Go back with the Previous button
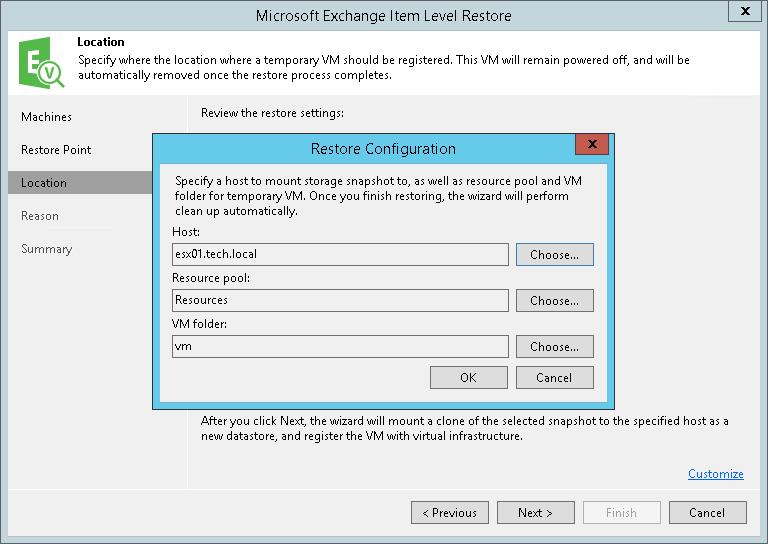768x544 pixels. [x=450, y=513]
